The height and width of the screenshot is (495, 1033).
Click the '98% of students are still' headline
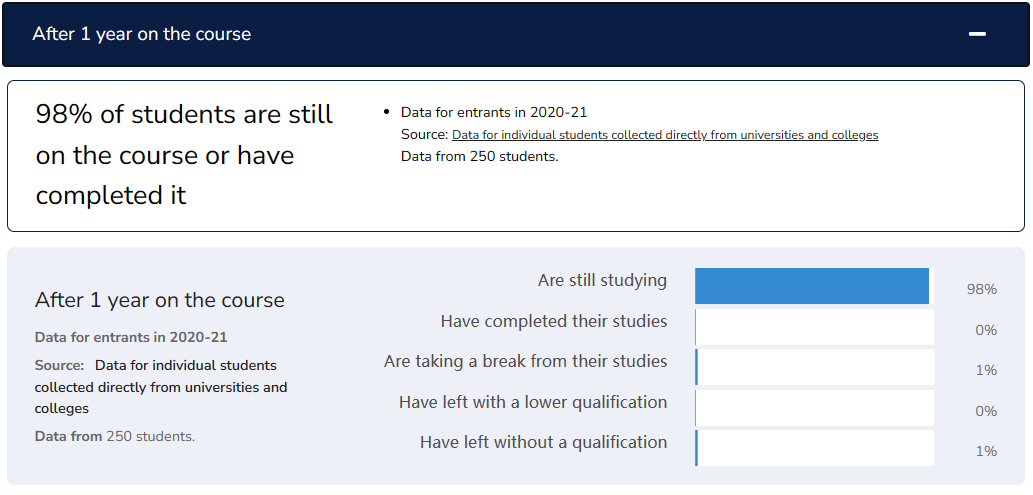tap(184, 115)
